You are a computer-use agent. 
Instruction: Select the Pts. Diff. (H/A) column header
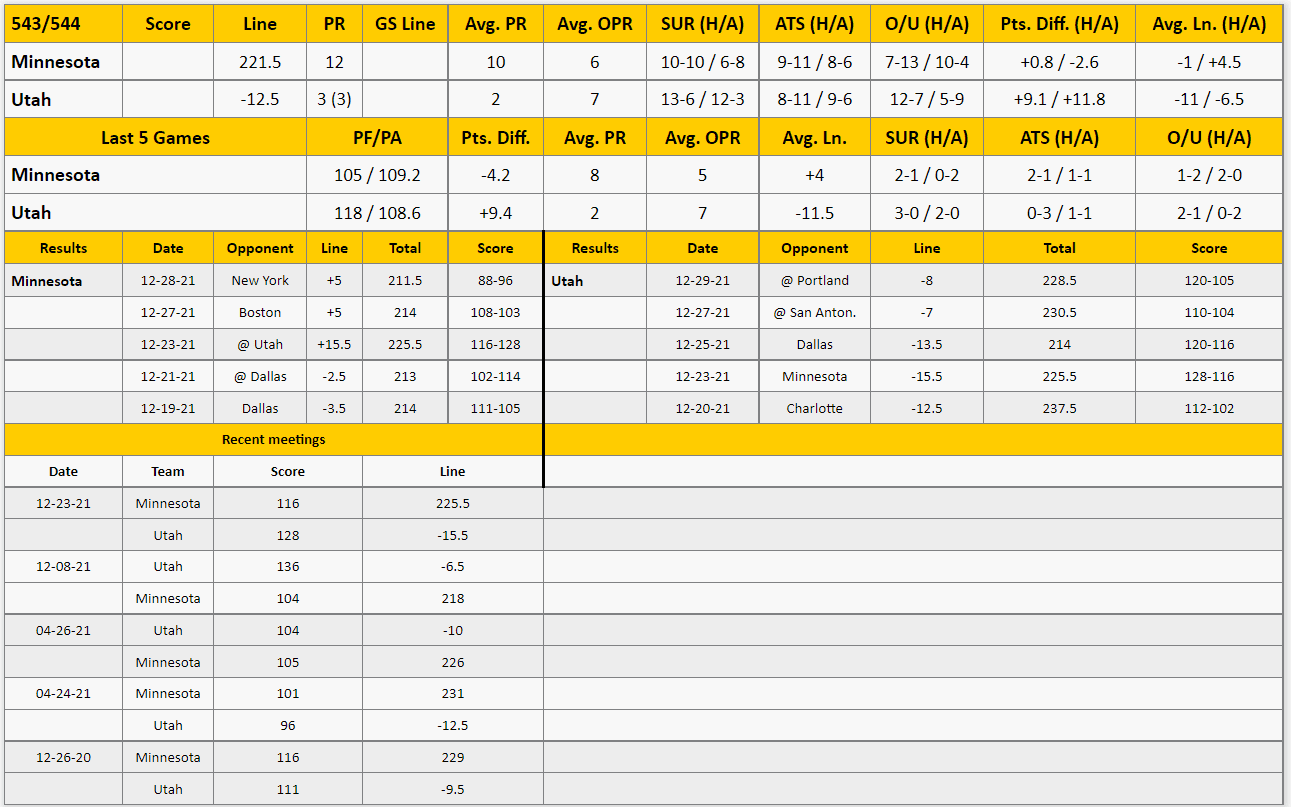click(1060, 24)
